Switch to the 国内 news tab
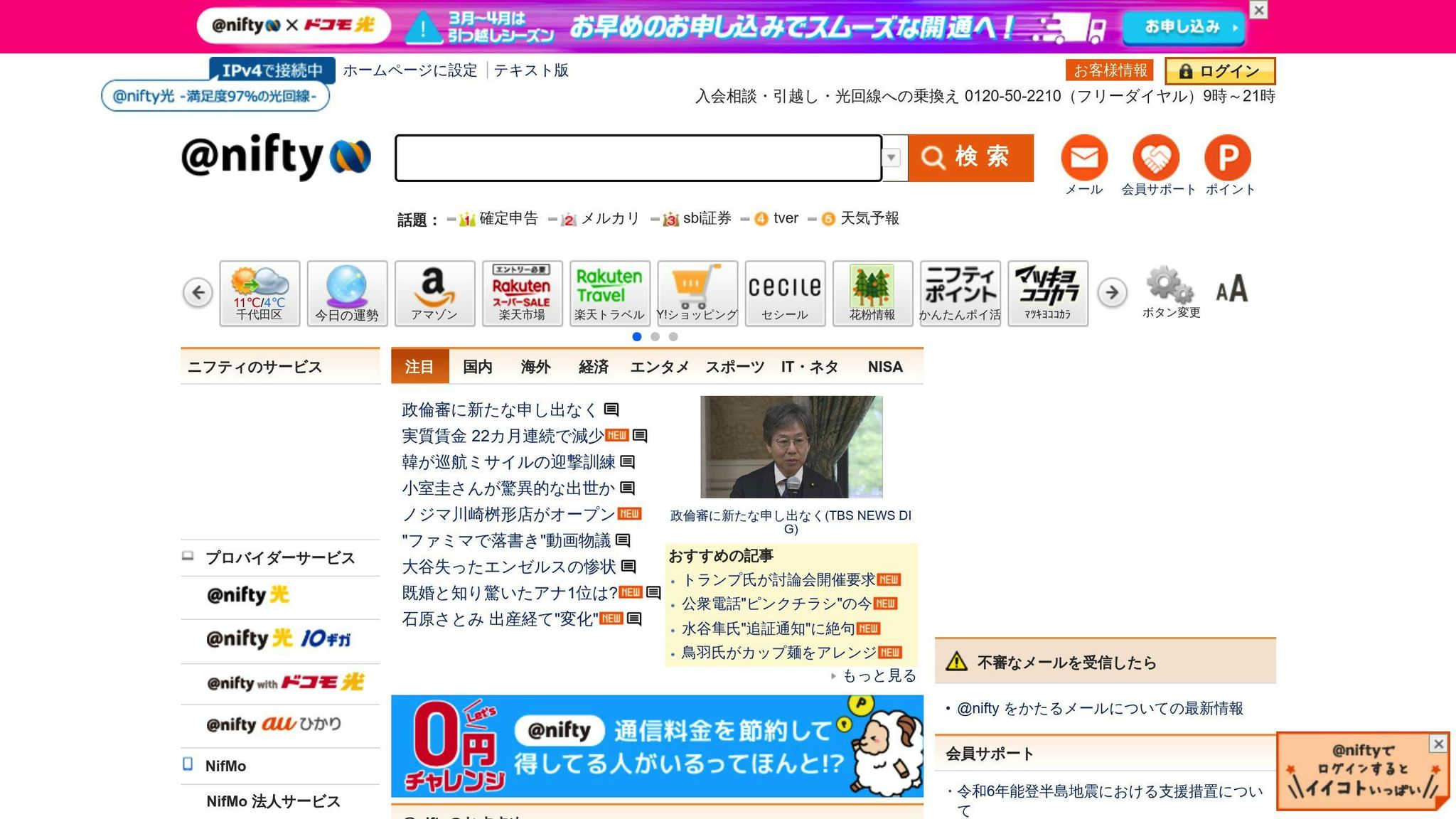This screenshot has width=1456, height=819. click(x=477, y=367)
